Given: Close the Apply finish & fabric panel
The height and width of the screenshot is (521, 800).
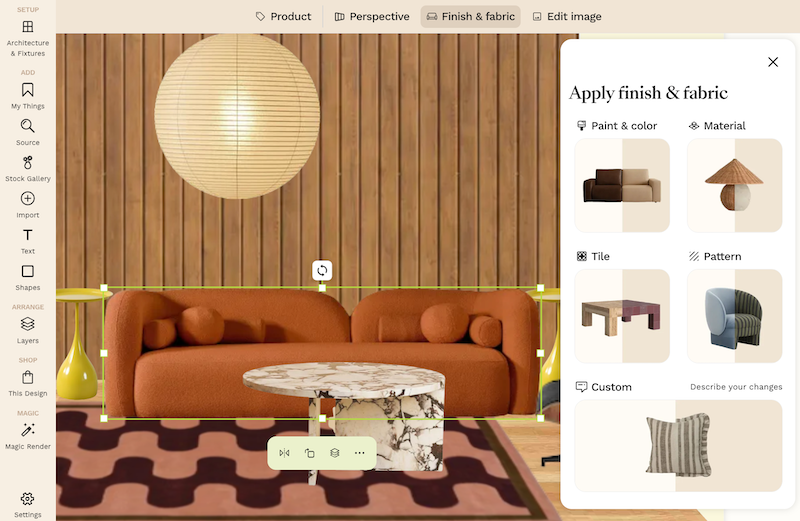Looking at the screenshot, I should pyautogui.click(x=773, y=62).
